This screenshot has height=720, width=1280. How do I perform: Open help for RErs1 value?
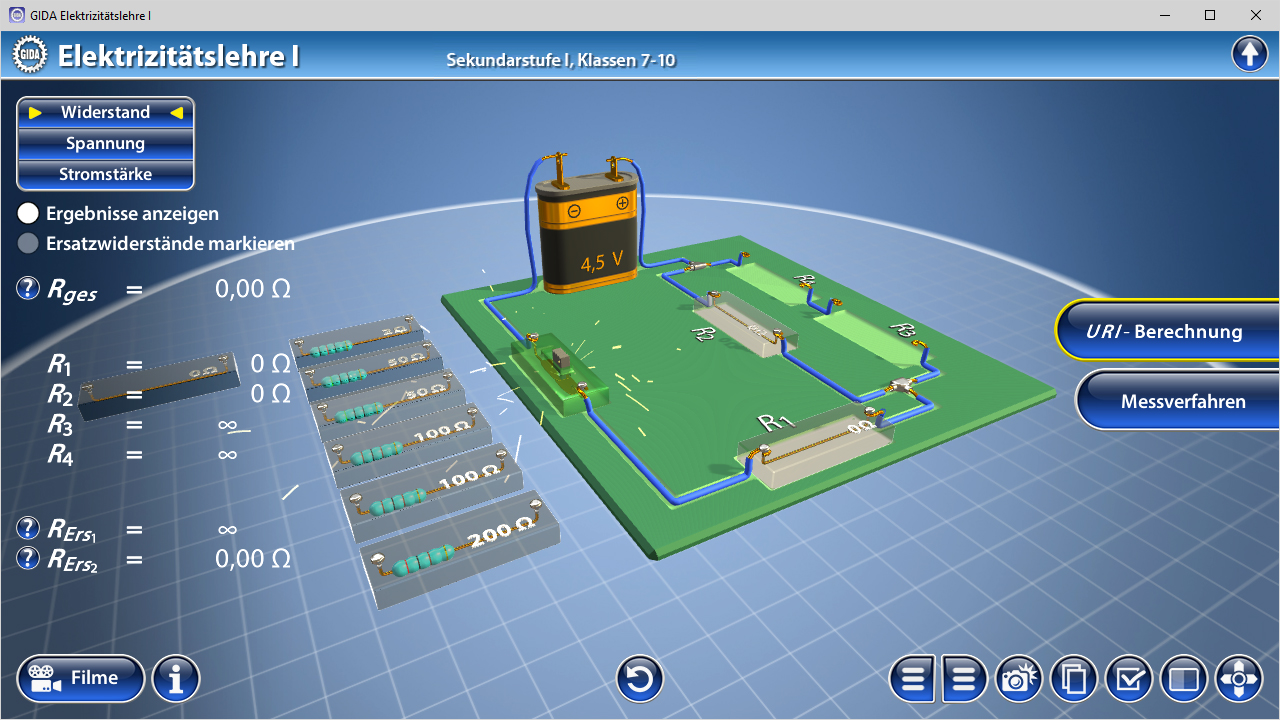28,528
